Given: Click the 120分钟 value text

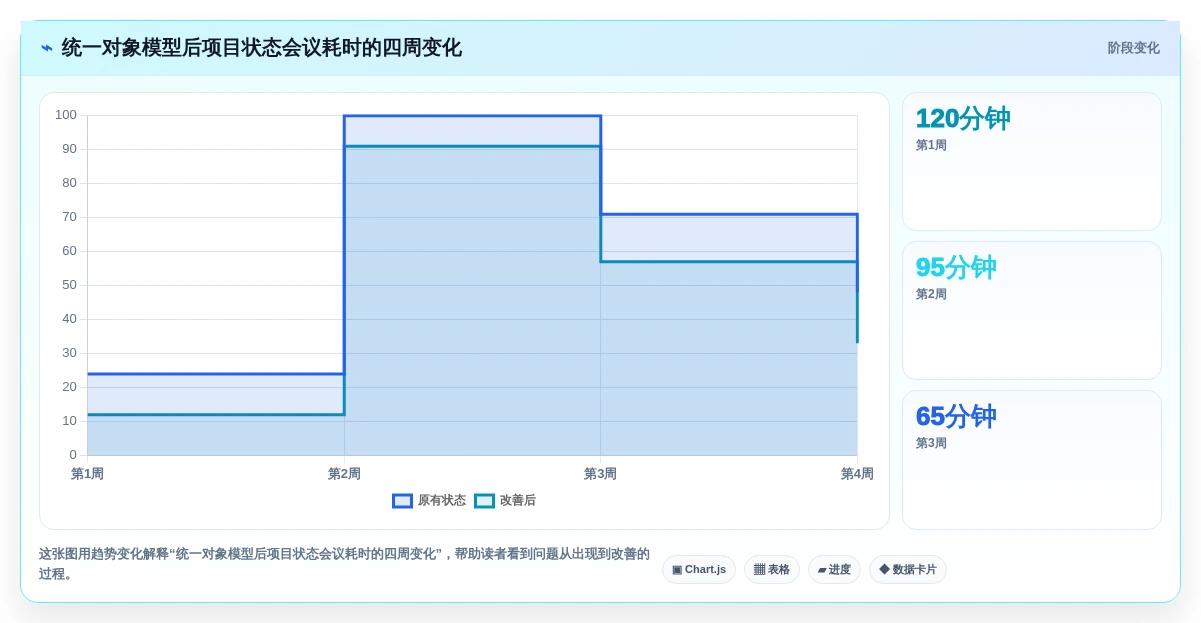Looking at the screenshot, I should point(963,118).
